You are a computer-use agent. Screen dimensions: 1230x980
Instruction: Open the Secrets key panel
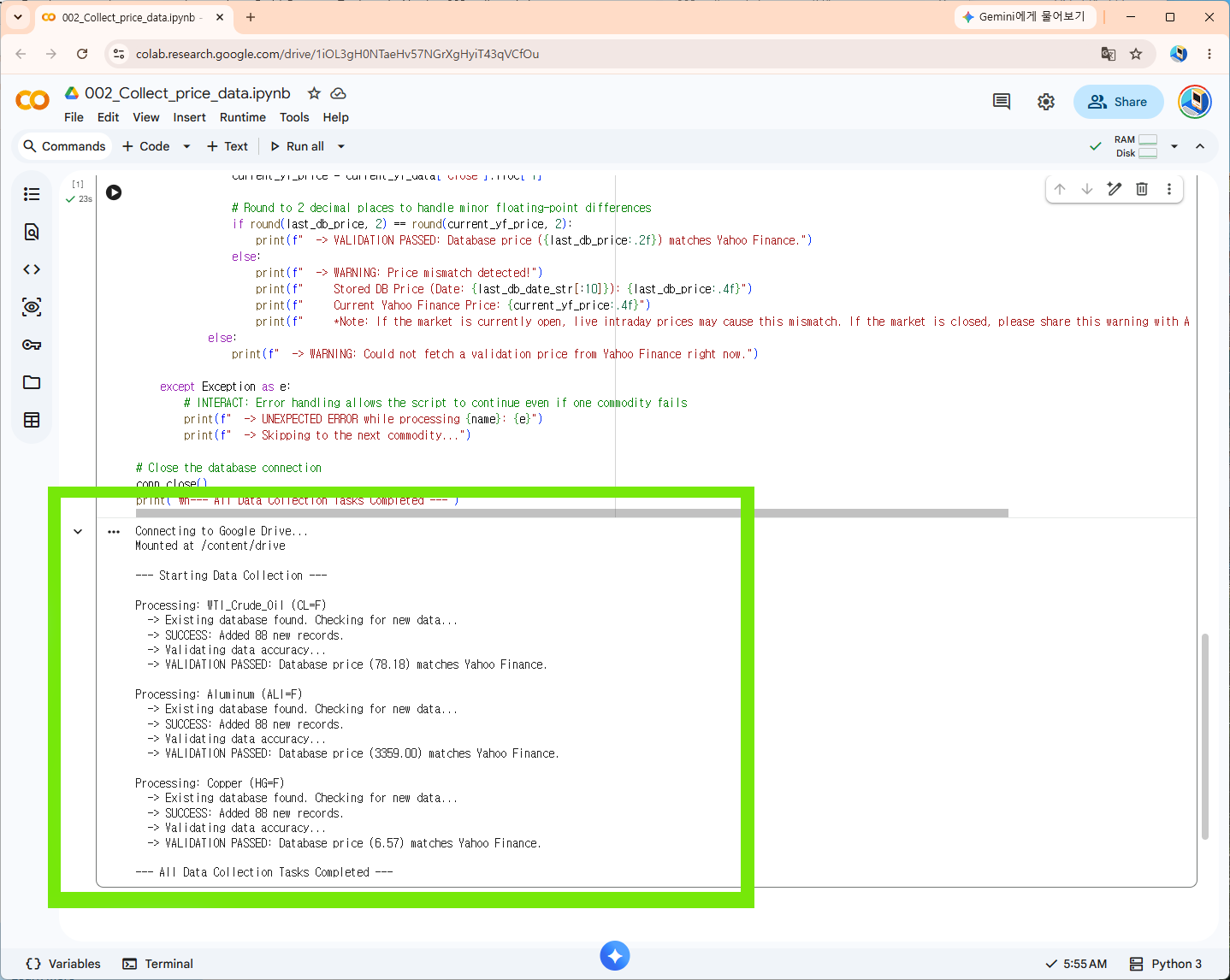[32, 345]
